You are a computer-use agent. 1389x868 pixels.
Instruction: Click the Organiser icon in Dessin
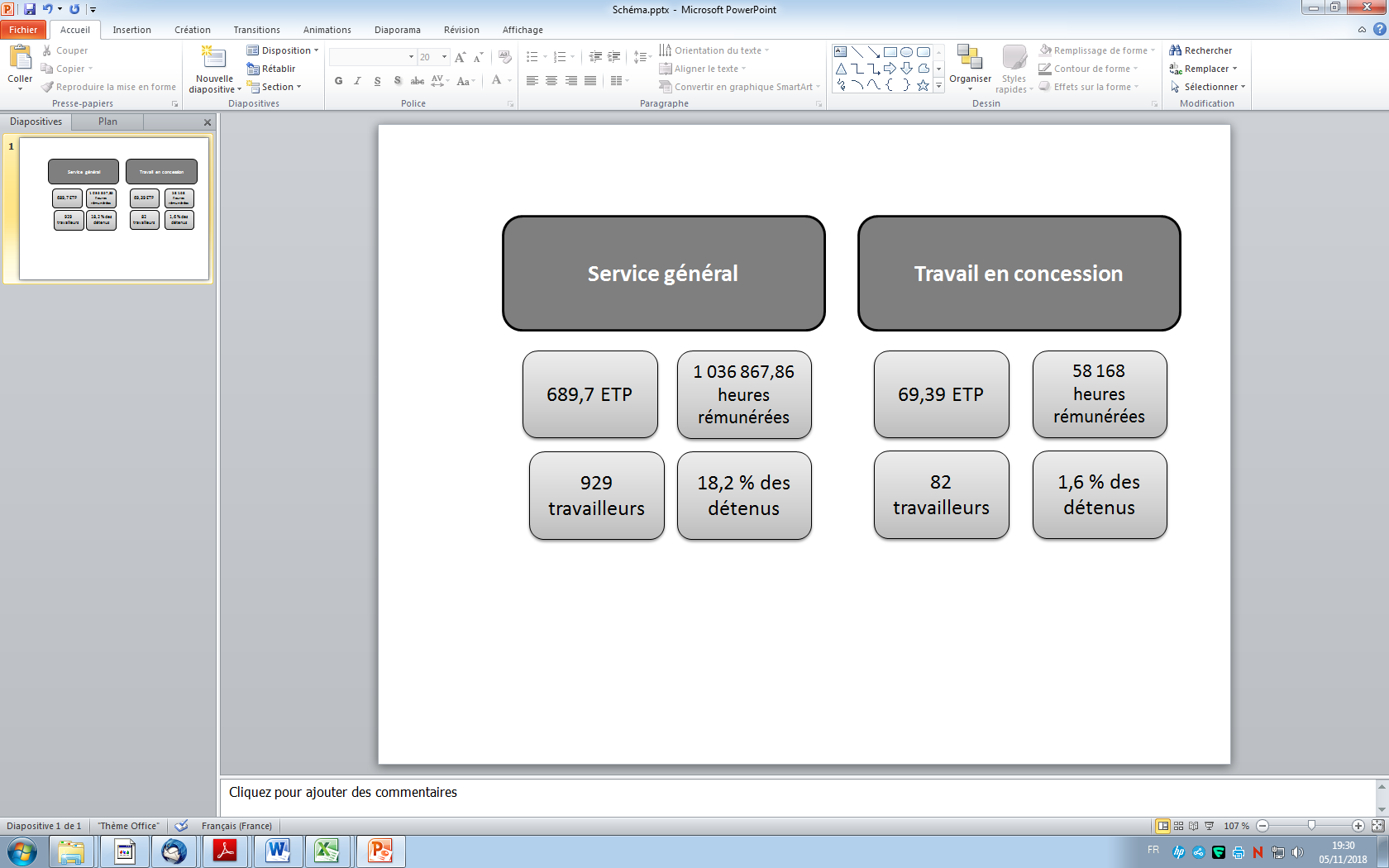pyautogui.click(x=969, y=58)
